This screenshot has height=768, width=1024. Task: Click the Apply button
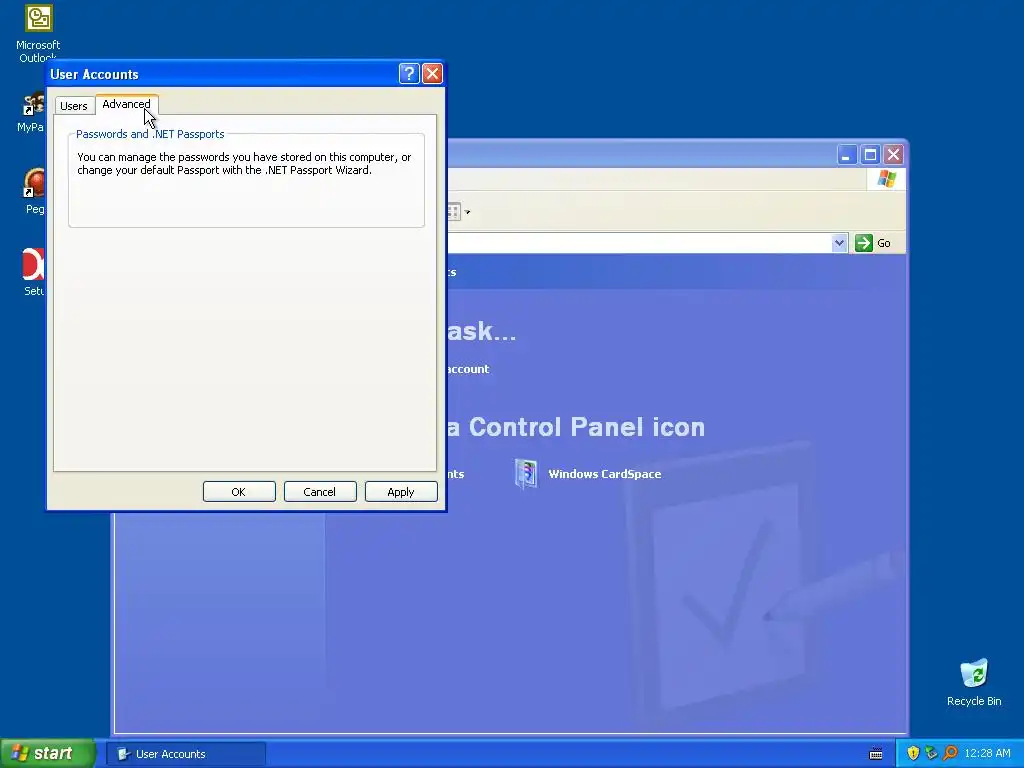[401, 492]
